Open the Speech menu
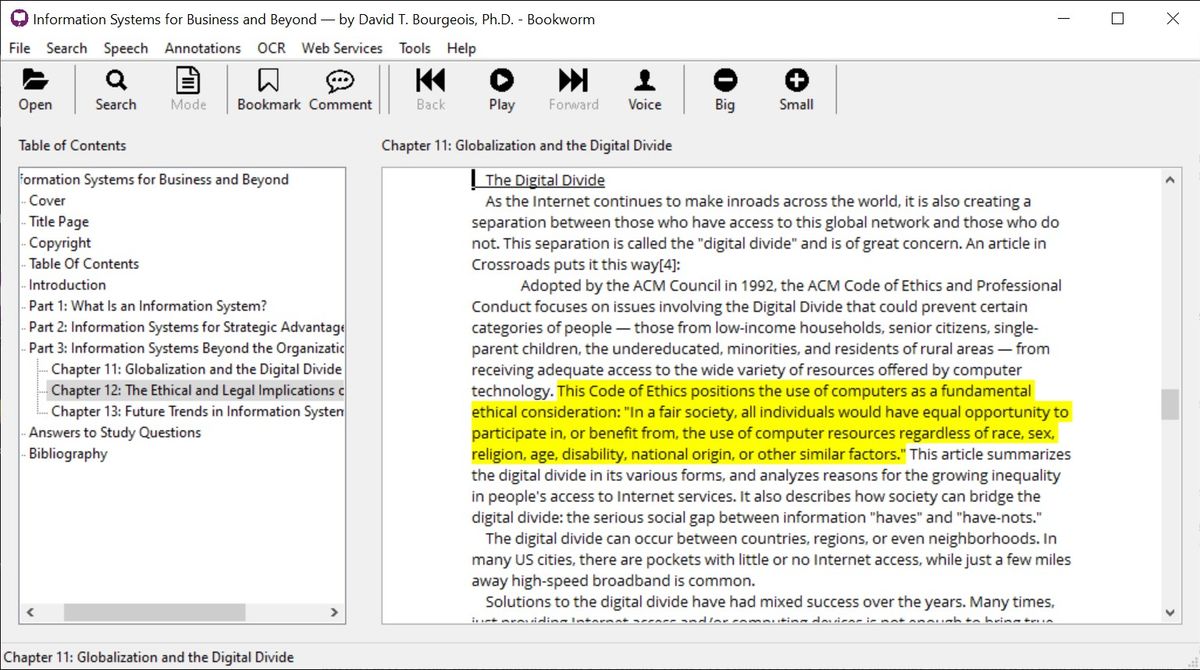 [126, 47]
